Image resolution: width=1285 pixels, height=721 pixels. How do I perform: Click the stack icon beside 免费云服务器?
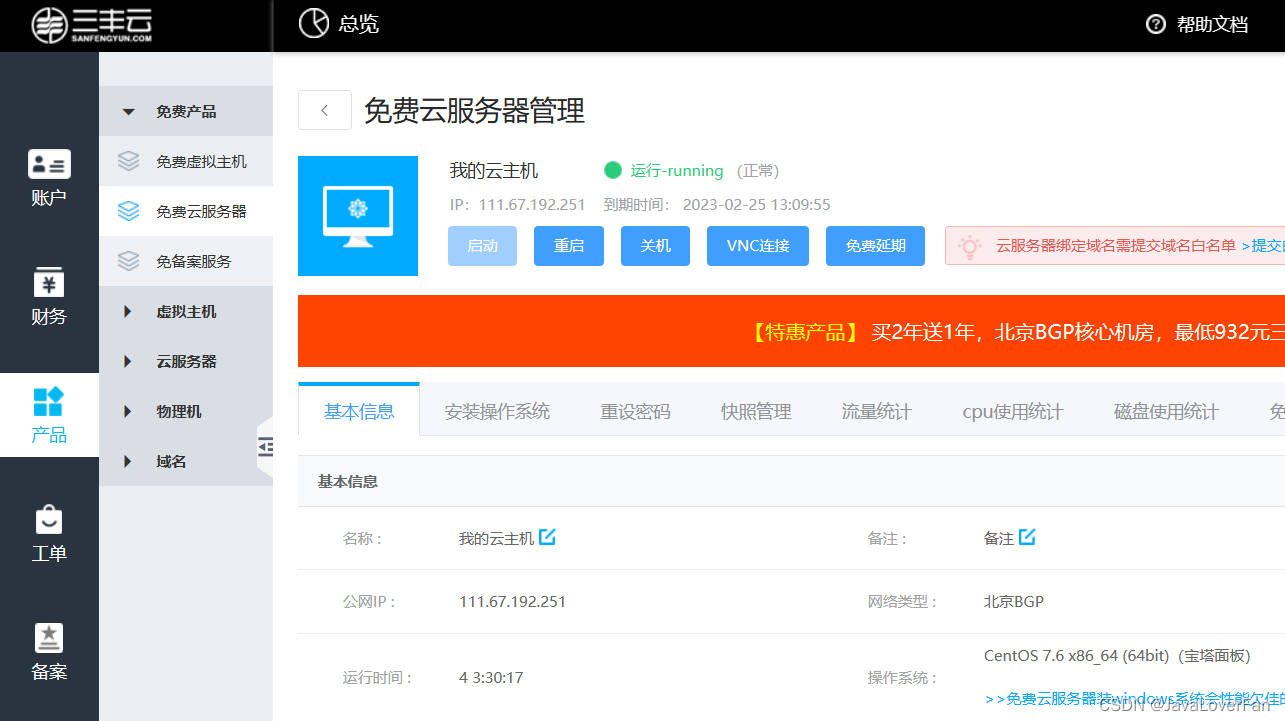click(x=128, y=211)
